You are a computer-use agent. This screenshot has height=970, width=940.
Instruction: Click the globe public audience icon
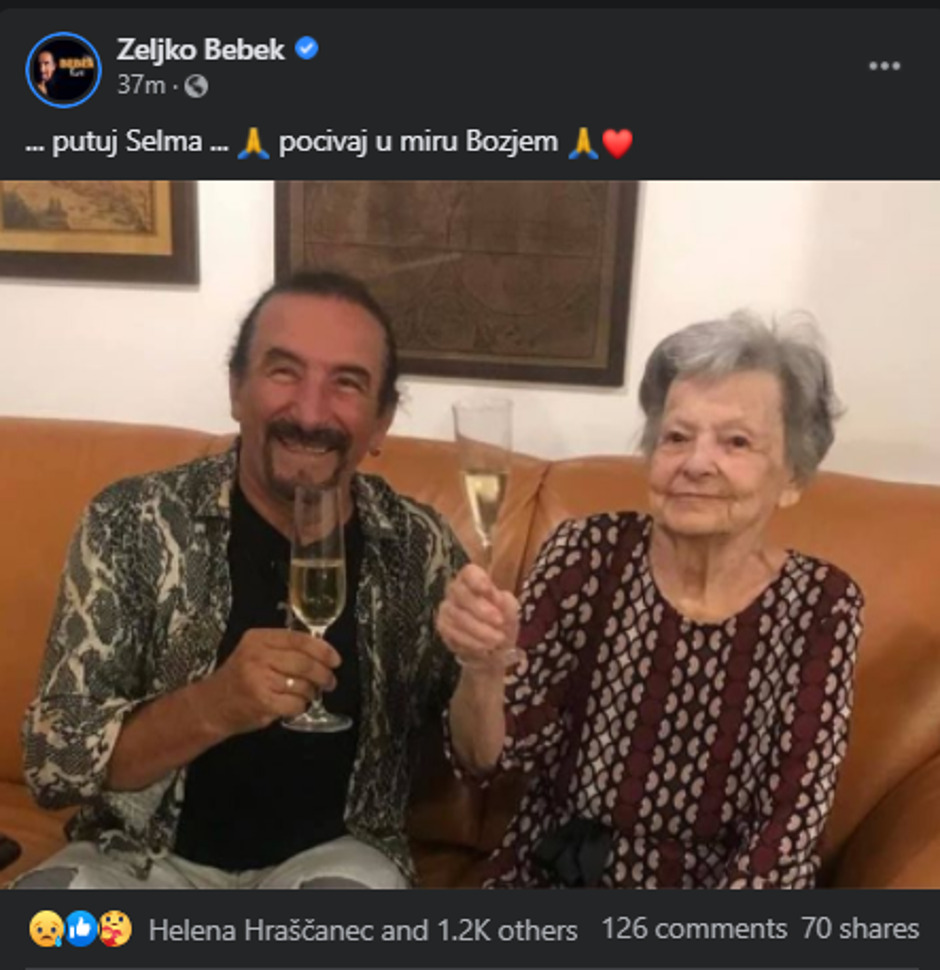click(x=196, y=86)
